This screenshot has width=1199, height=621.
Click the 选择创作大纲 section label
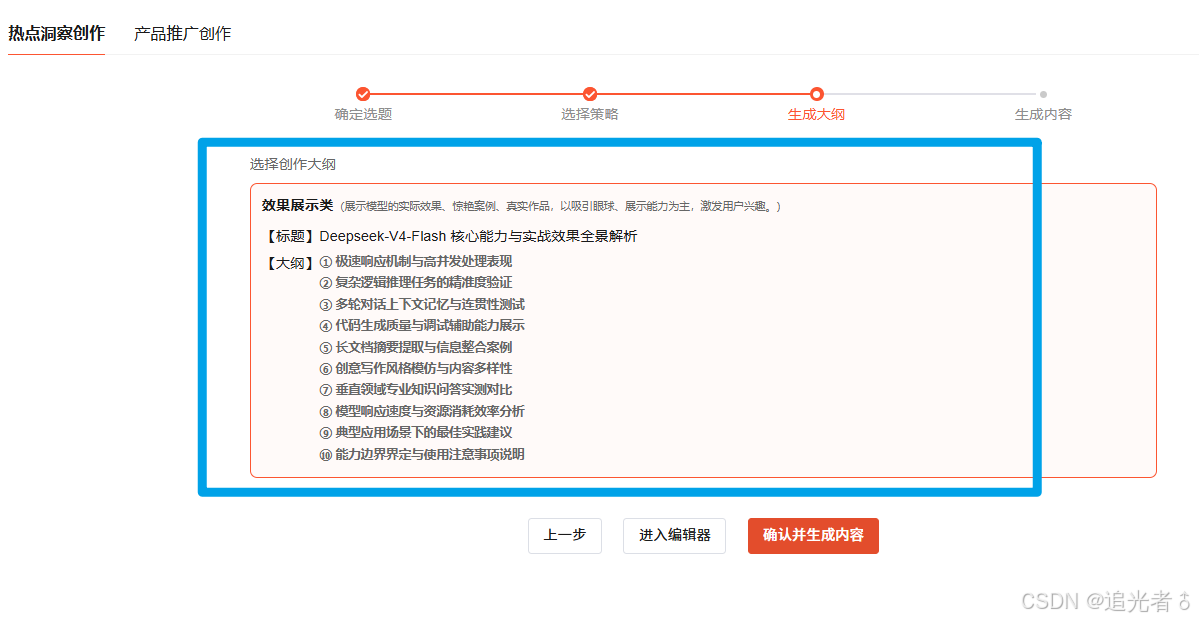[x=292, y=164]
